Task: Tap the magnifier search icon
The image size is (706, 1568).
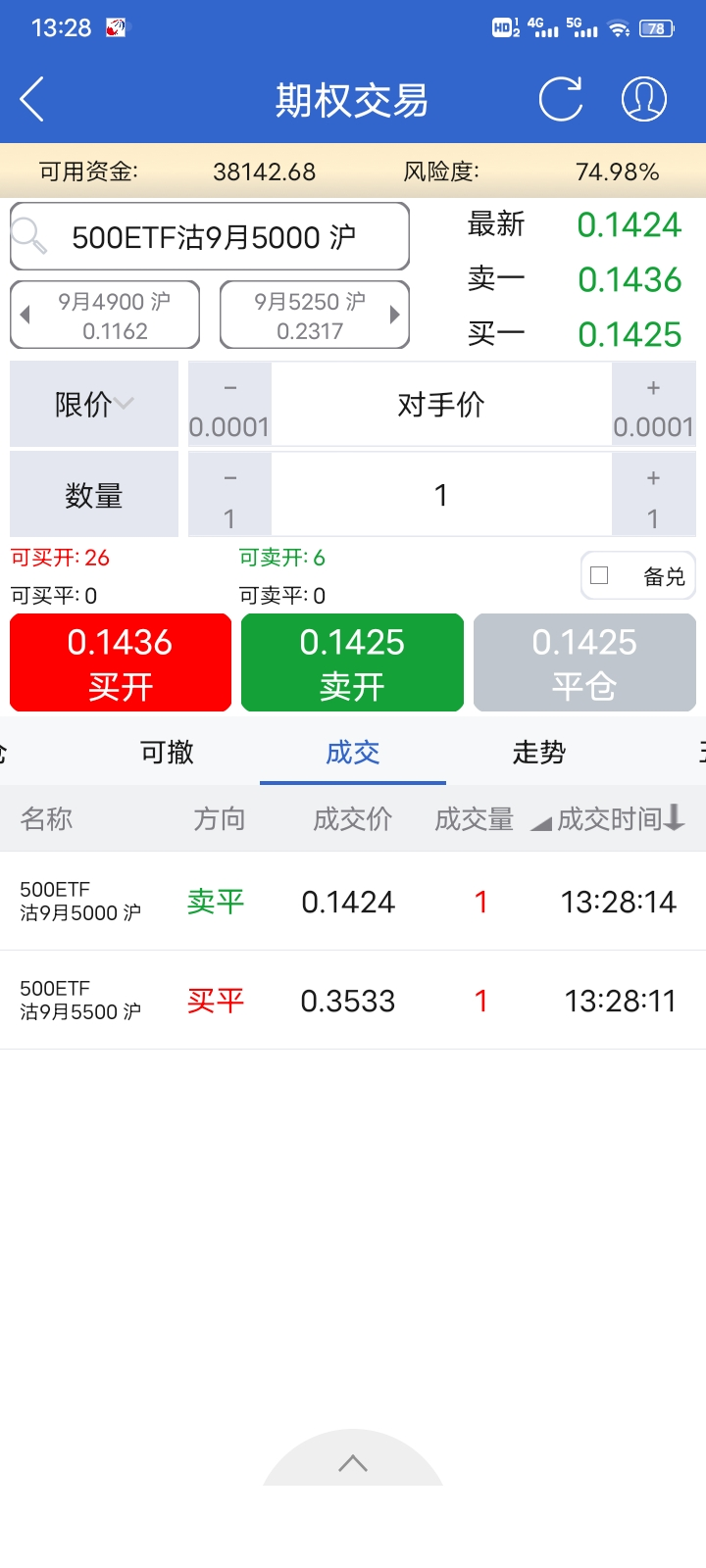Action: [29, 235]
